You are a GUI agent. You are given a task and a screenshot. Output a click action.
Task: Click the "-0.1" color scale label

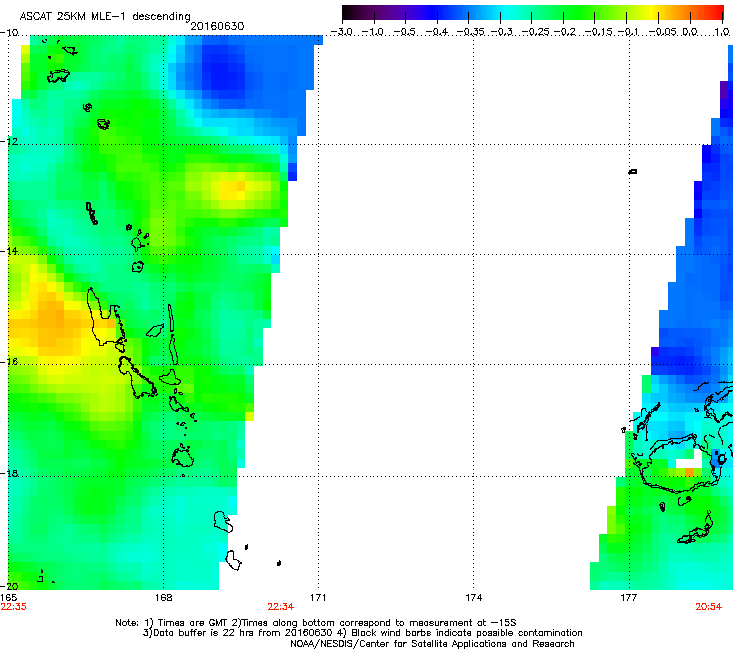coord(628,32)
